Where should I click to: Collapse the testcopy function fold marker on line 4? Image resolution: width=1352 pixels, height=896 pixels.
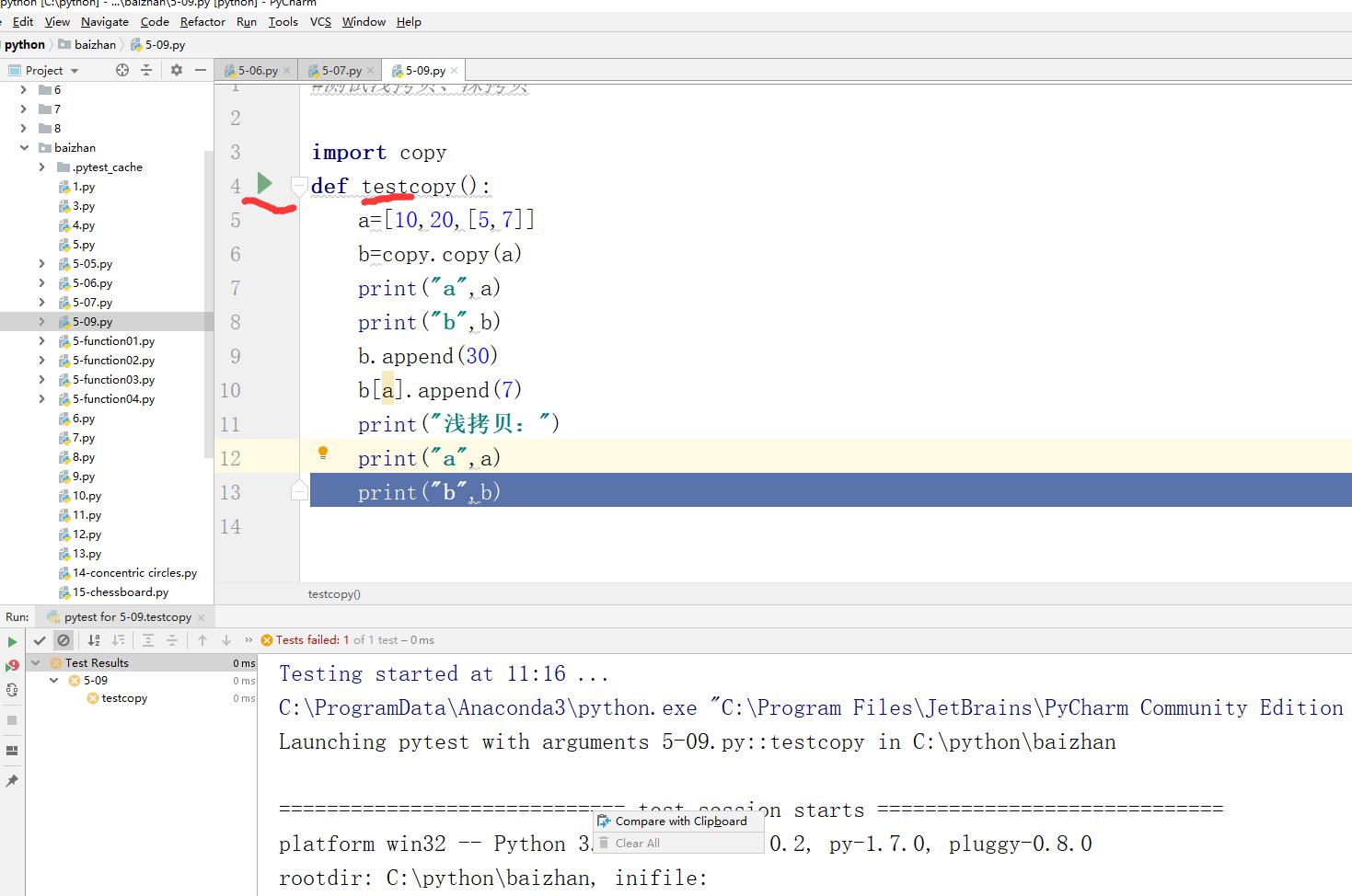click(299, 186)
